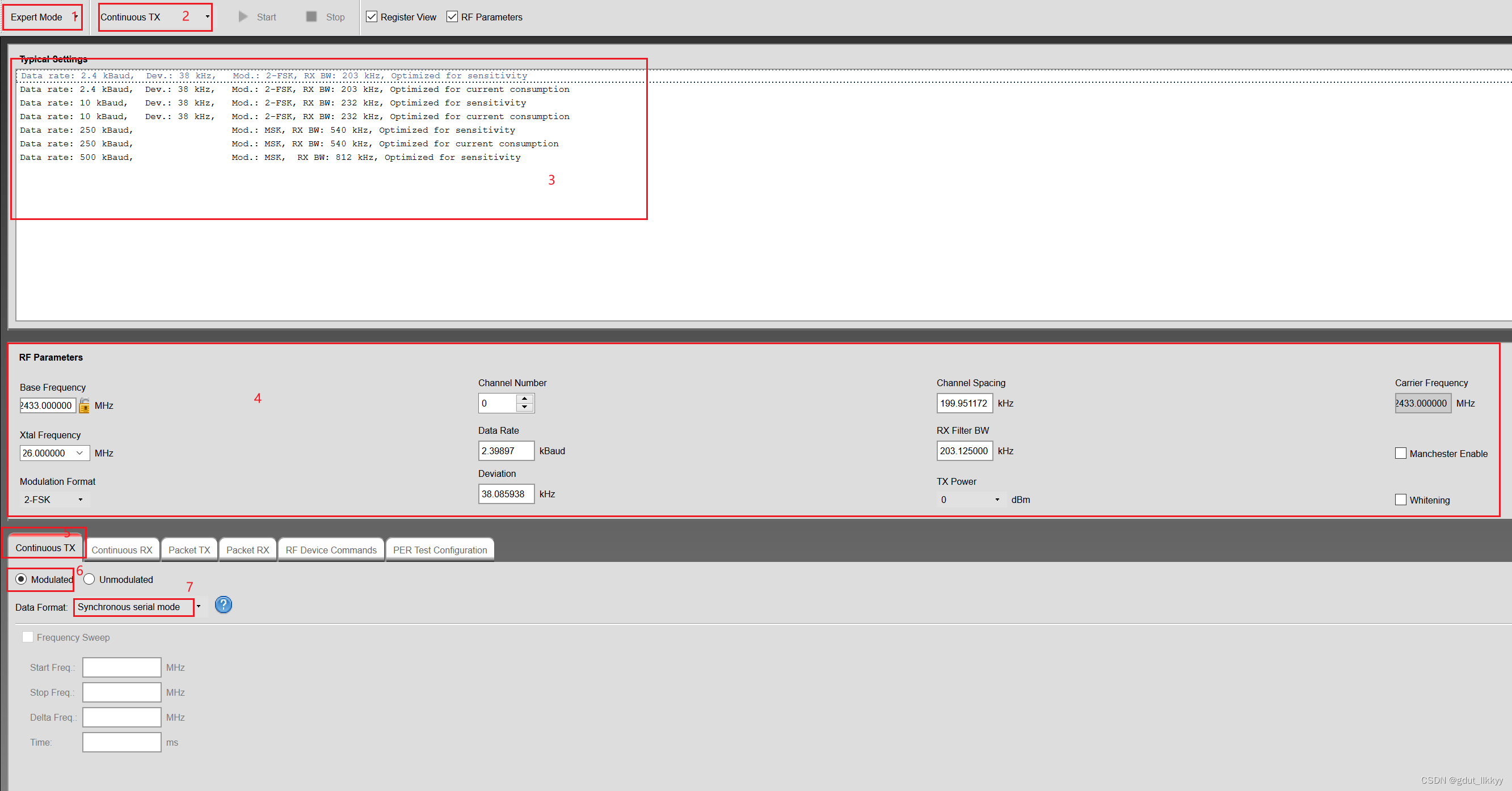Switch to Continuous RX tab
Viewport: 1512px width, 791px height.
pyautogui.click(x=123, y=549)
